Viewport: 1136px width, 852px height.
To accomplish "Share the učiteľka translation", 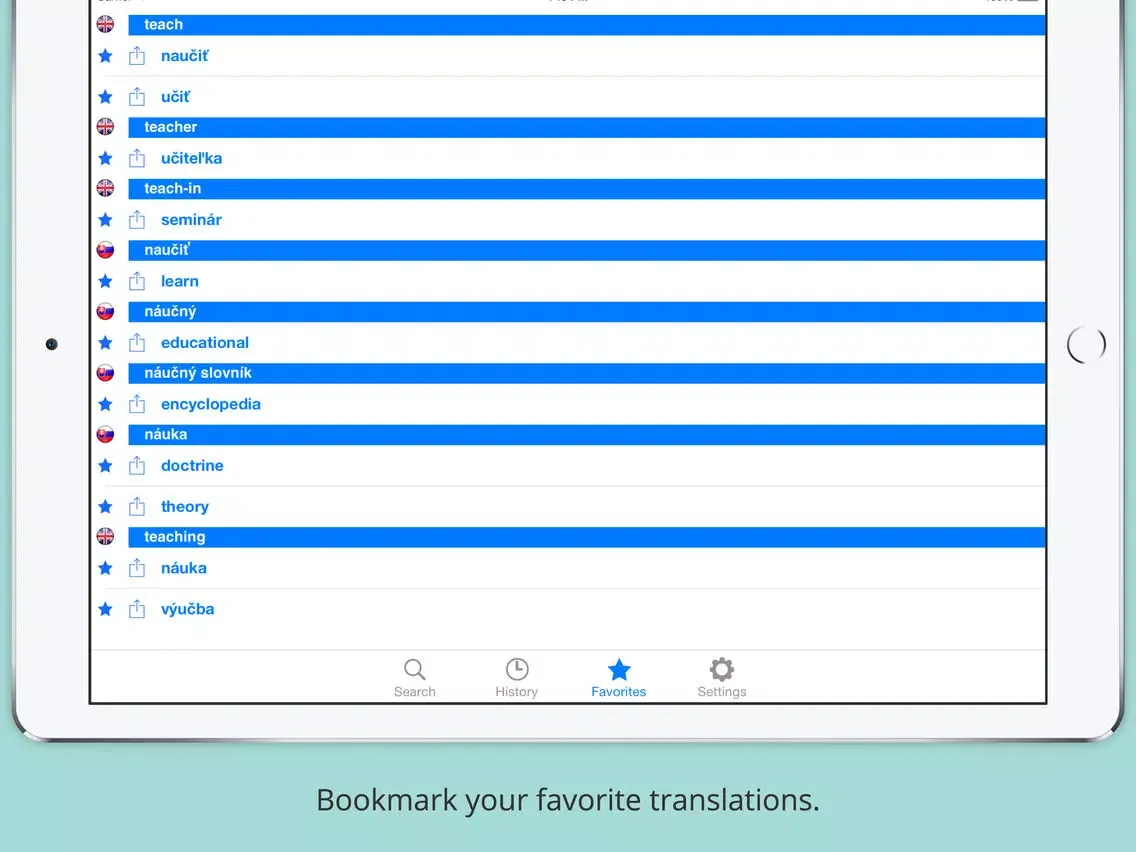I will [x=137, y=158].
